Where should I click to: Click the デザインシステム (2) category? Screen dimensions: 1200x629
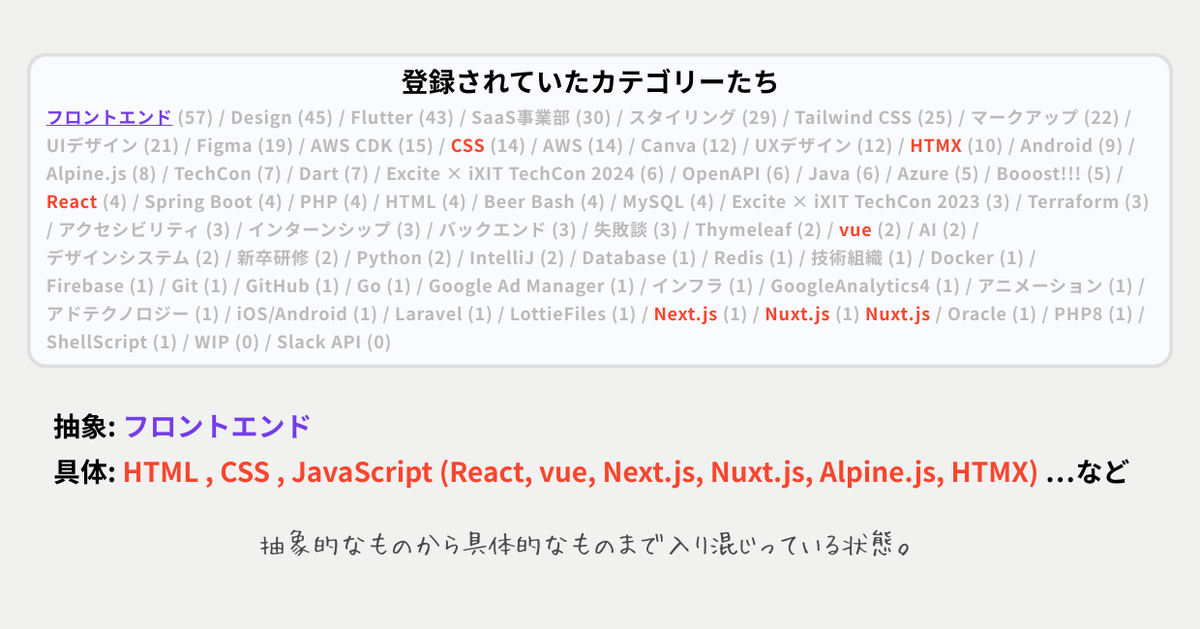[132, 258]
